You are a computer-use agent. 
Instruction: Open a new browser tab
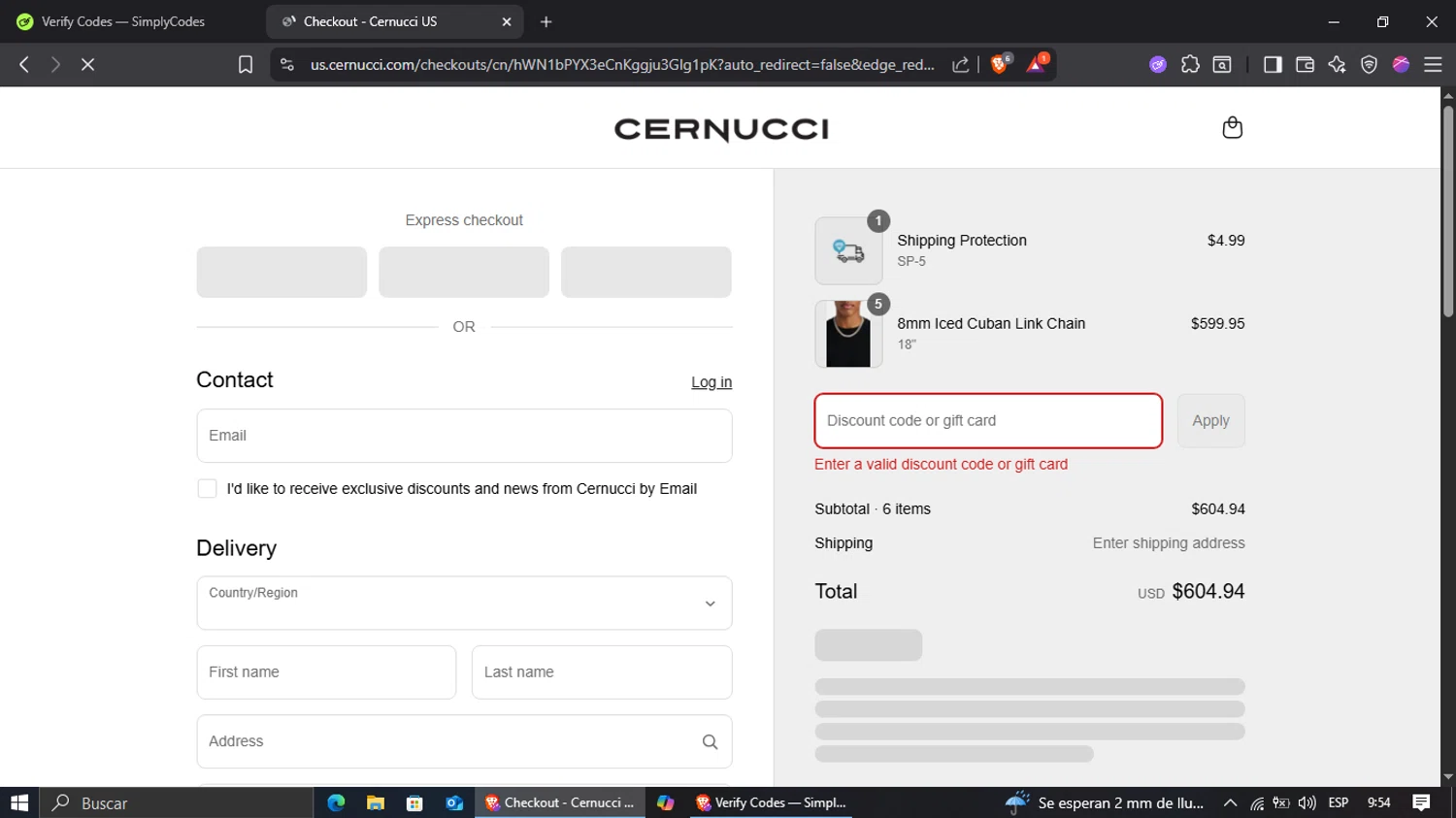pos(546,21)
